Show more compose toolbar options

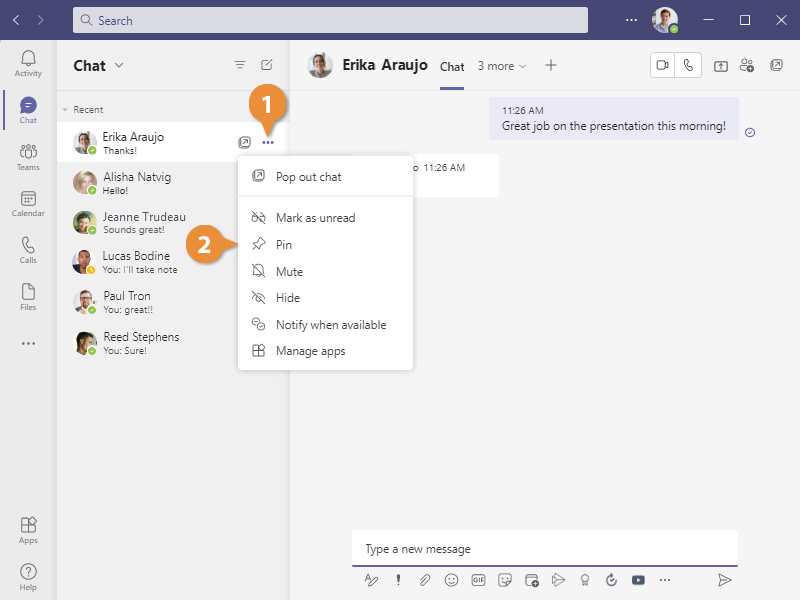coord(665,580)
